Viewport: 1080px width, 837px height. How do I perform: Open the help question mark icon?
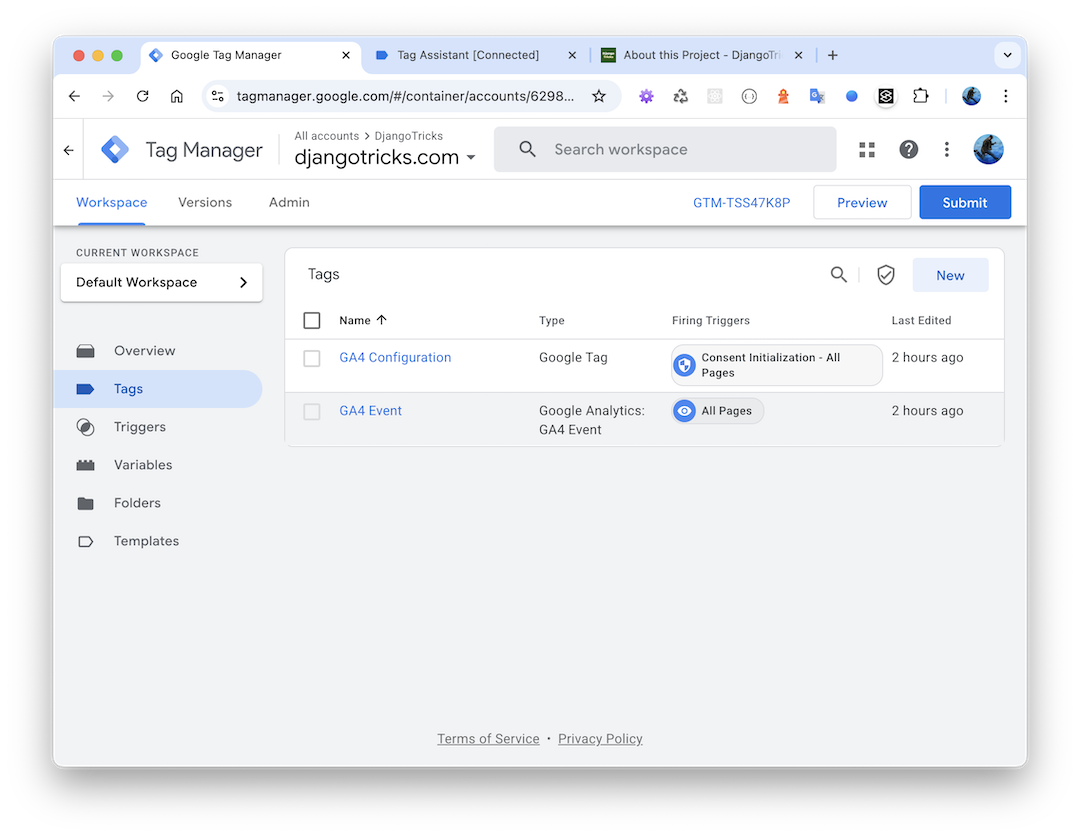click(x=908, y=149)
